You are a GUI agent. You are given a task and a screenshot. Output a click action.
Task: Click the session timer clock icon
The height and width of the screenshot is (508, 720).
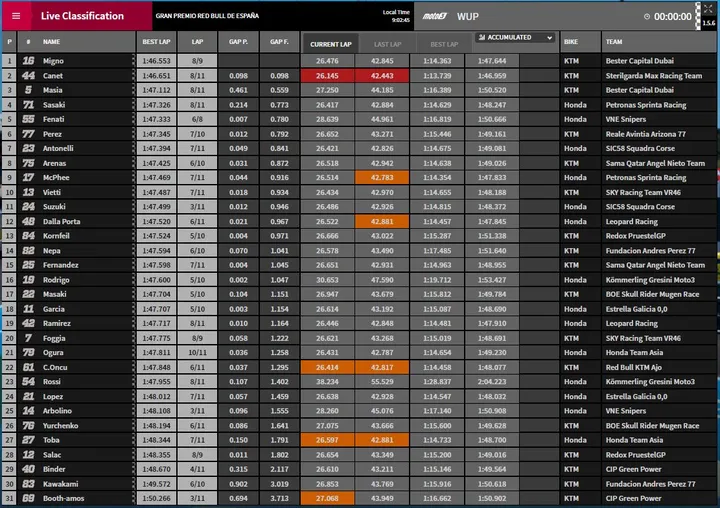coord(647,17)
